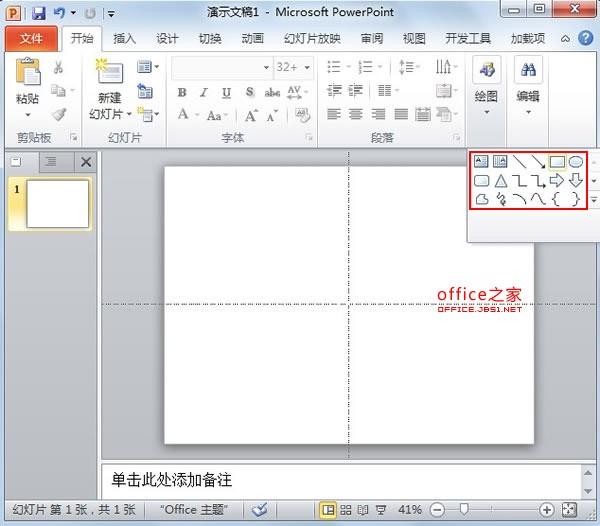Pick the Oval shape from shapes gallery
The image size is (600, 526).
576,161
